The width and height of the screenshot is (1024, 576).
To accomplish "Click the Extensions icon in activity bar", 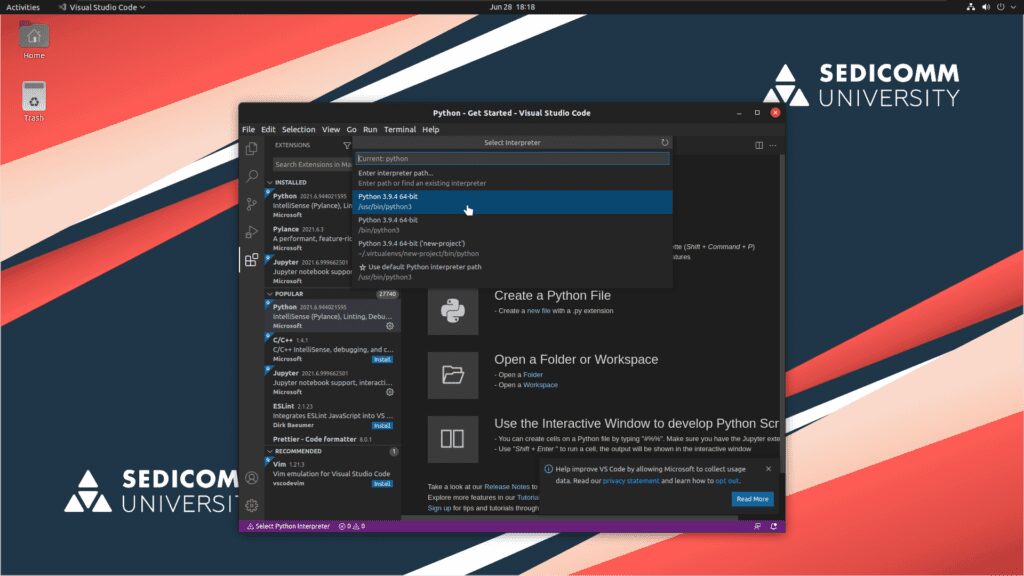I will pyautogui.click(x=252, y=260).
